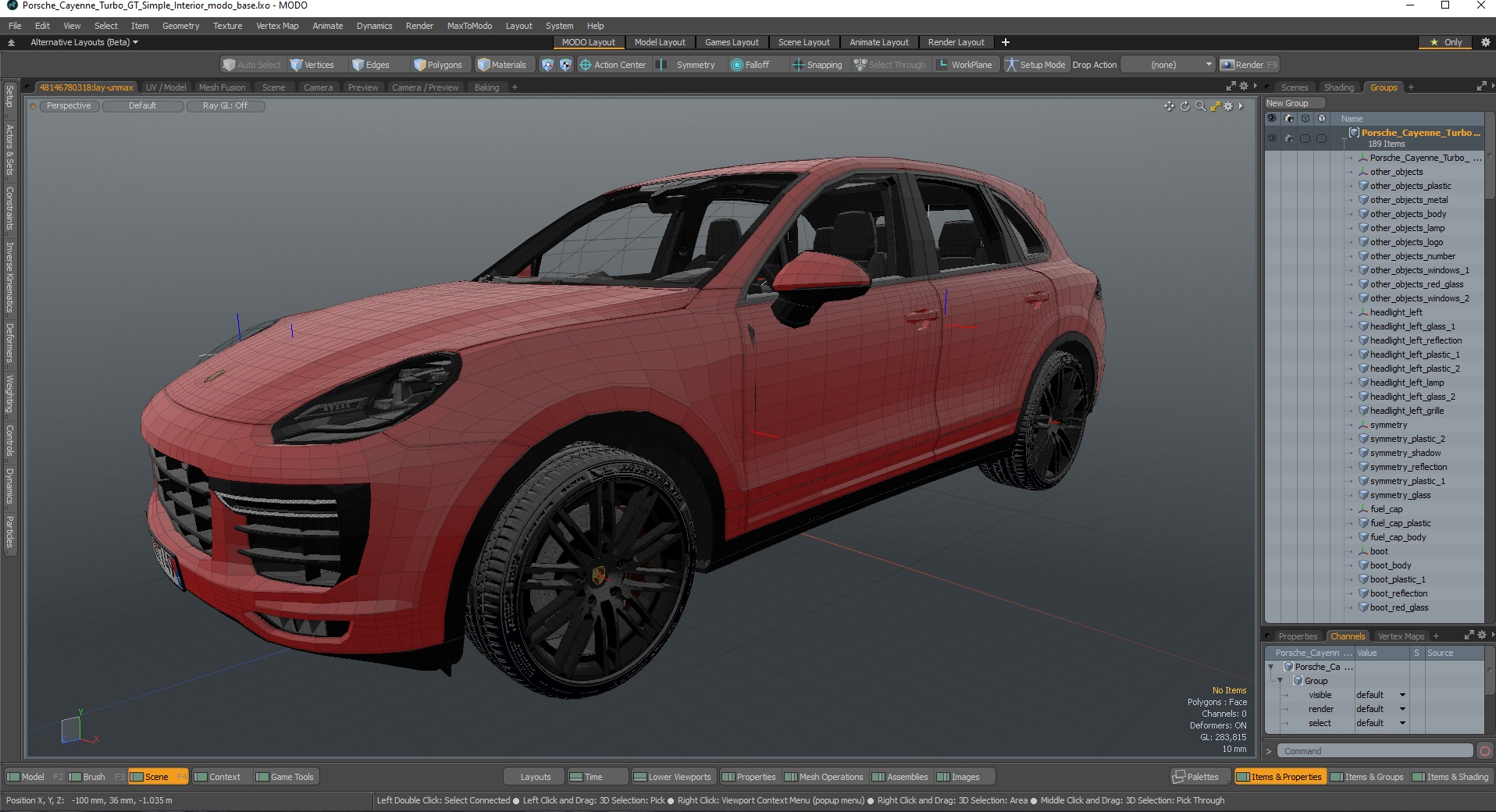
Task: Select Edges selection mode
Action: click(371, 65)
